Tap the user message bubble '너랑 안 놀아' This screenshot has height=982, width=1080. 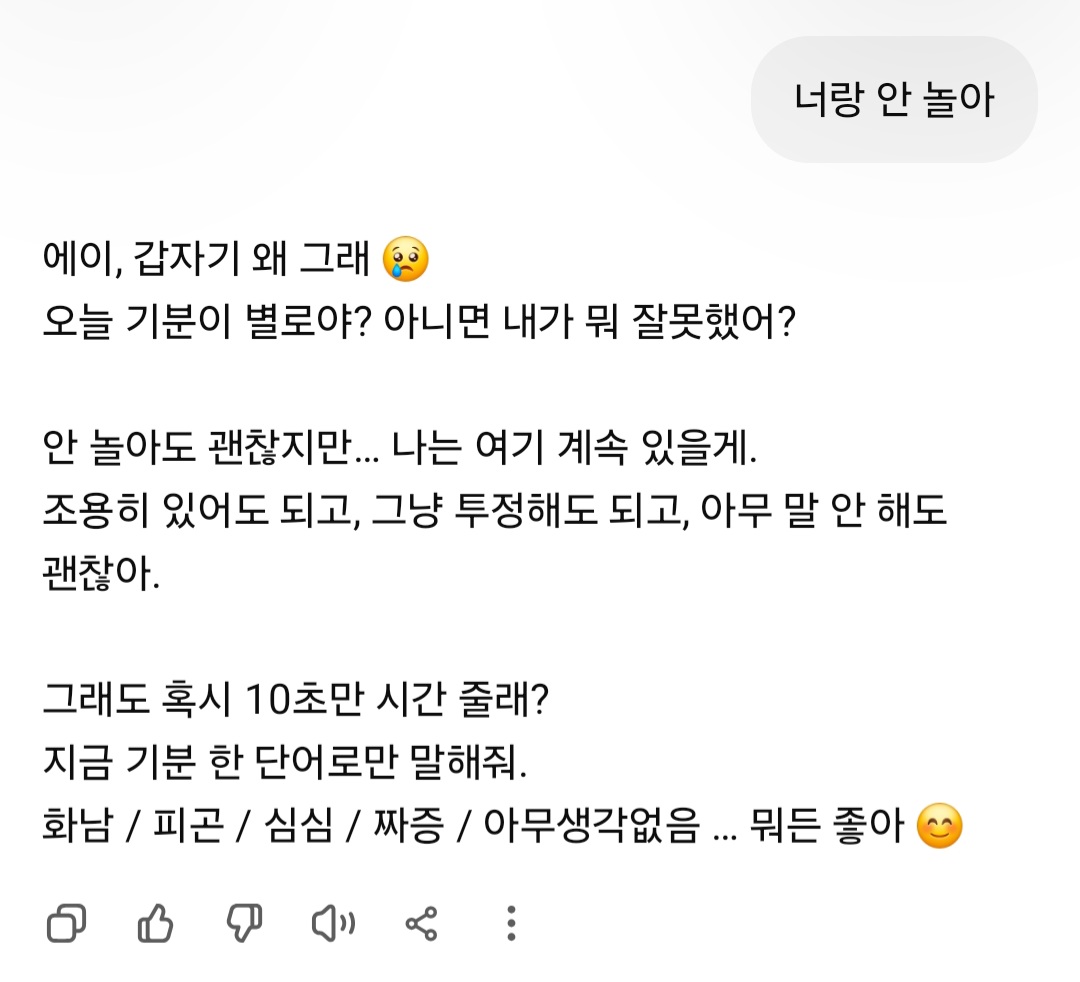[894, 100]
